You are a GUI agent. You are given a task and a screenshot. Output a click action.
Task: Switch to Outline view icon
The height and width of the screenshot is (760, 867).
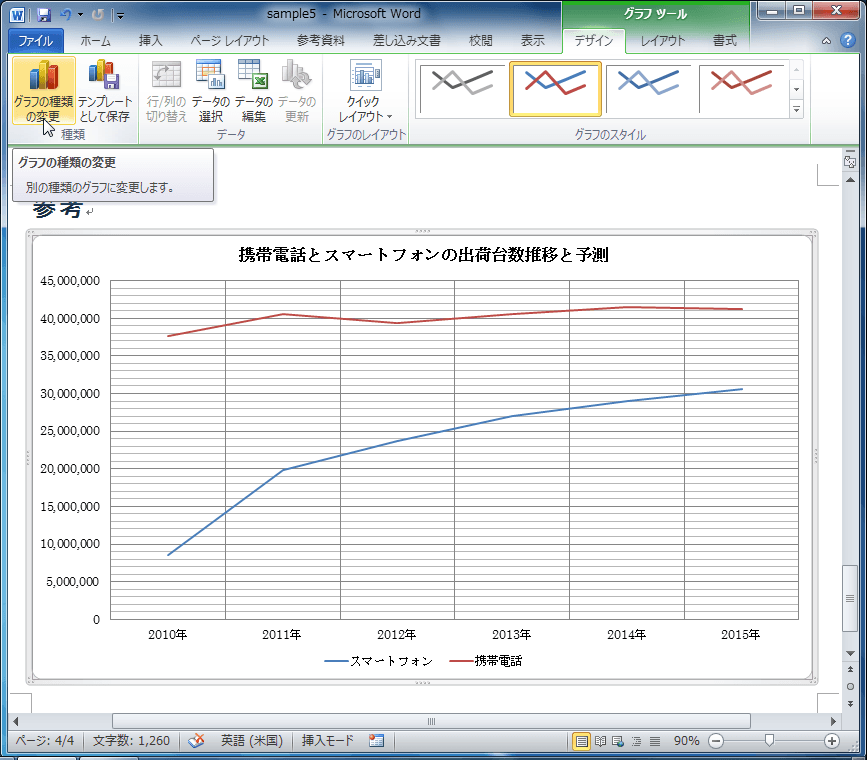(x=636, y=741)
